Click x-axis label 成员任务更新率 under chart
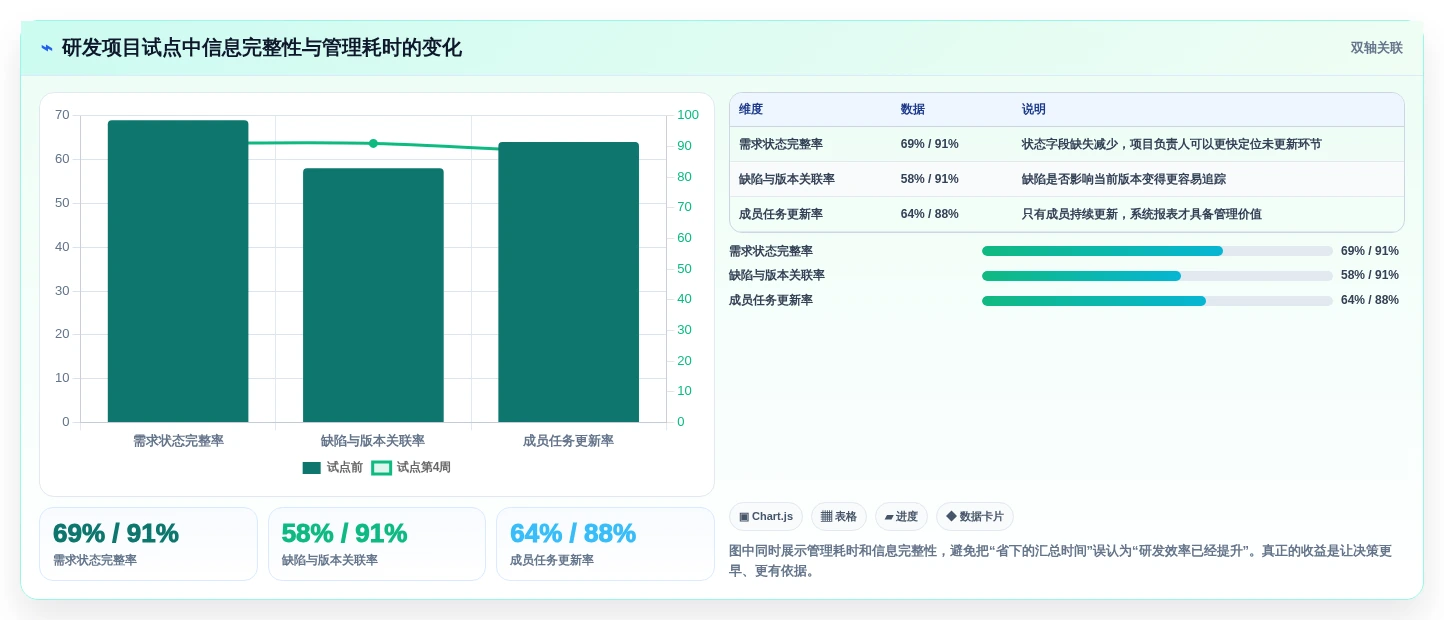This screenshot has height=620, width=1444. coord(568,441)
